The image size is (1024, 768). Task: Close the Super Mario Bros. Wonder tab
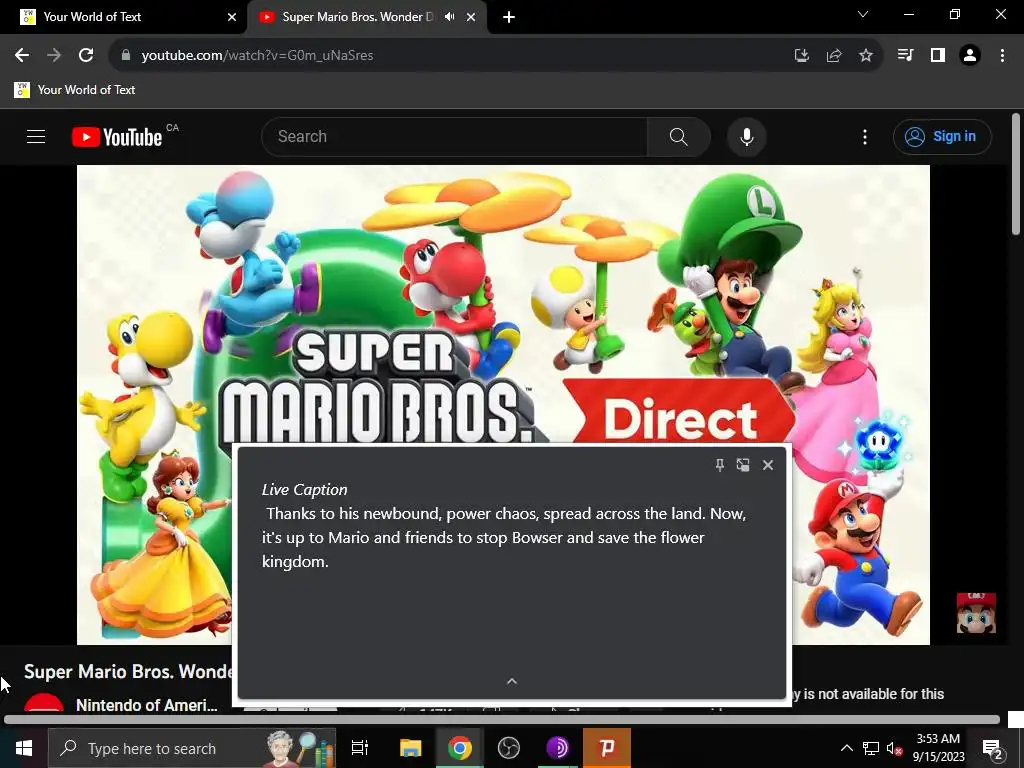[471, 17]
